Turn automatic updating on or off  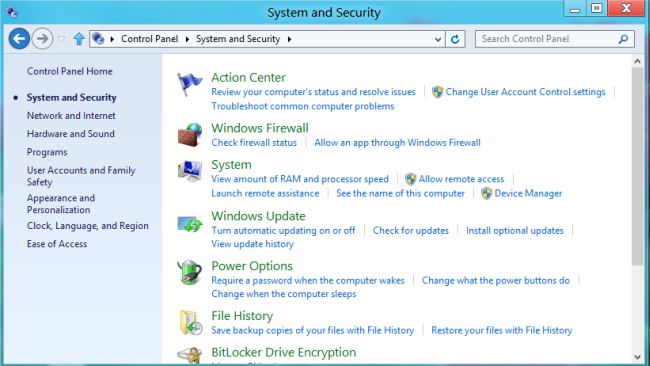point(283,230)
